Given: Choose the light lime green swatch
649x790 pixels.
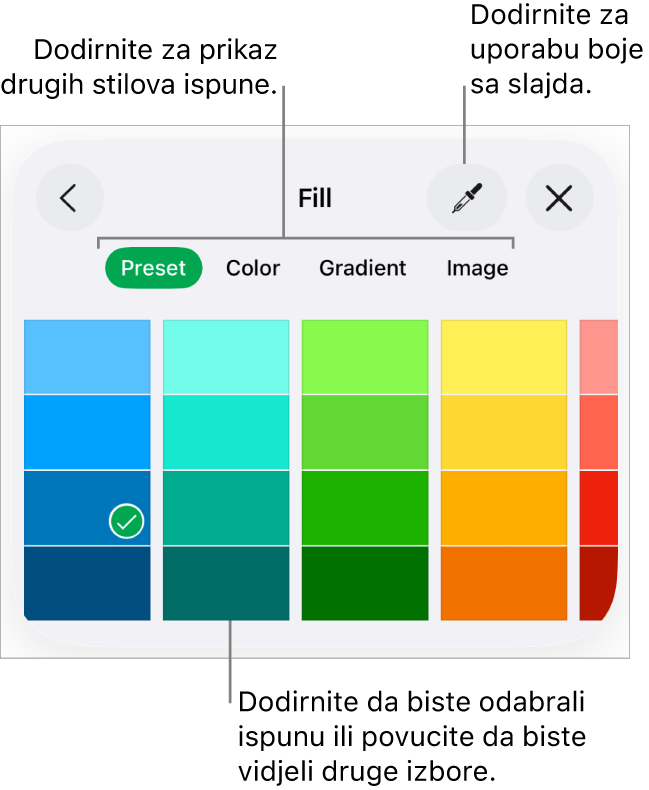Looking at the screenshot, I should click(x=365, y=357).
